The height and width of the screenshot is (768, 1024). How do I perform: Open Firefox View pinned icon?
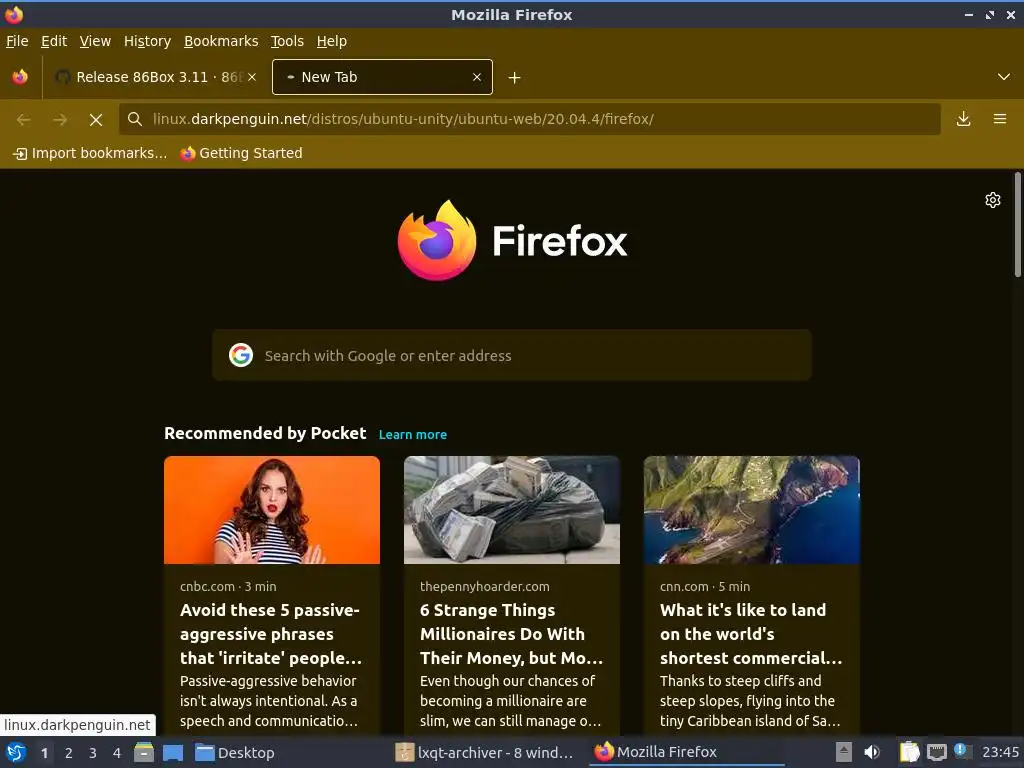(x=20, y=77)
